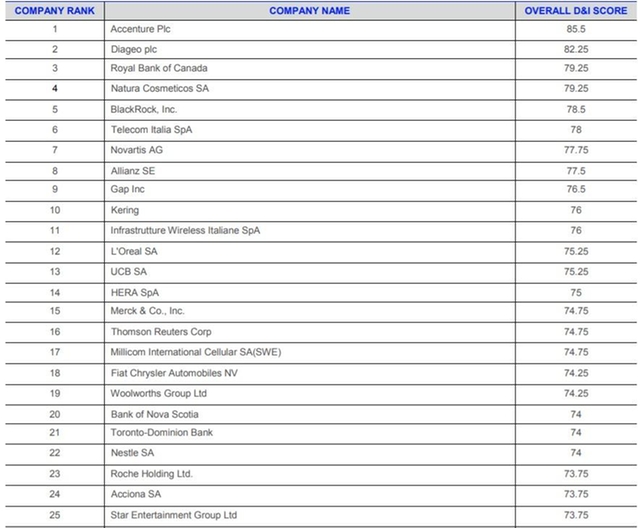This screenshot has height=528, width=640.
Task: Click the L'Oreal SA company name
Action: tap(134, 251)
